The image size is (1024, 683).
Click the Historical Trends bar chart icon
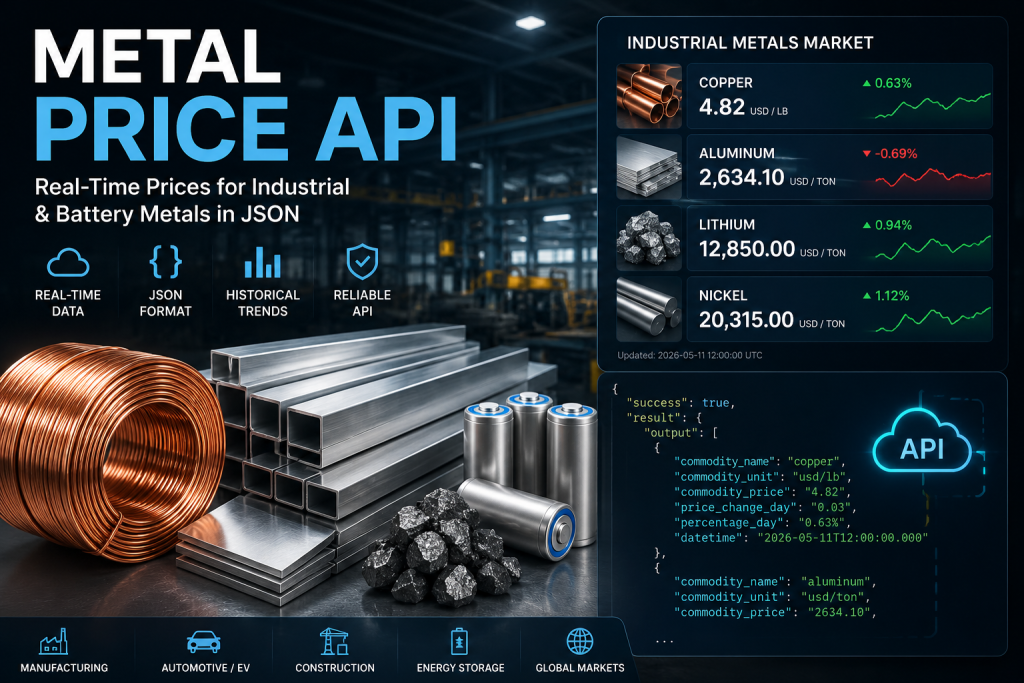coord(263,262)
